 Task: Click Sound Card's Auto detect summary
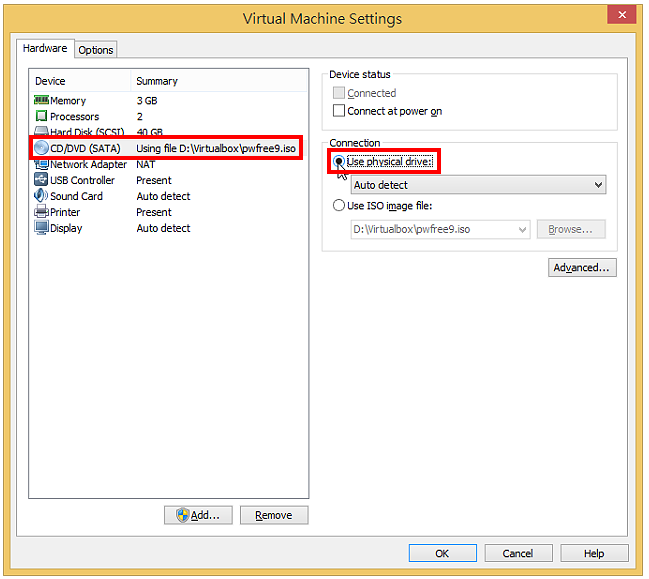click(x=164, y=197)
